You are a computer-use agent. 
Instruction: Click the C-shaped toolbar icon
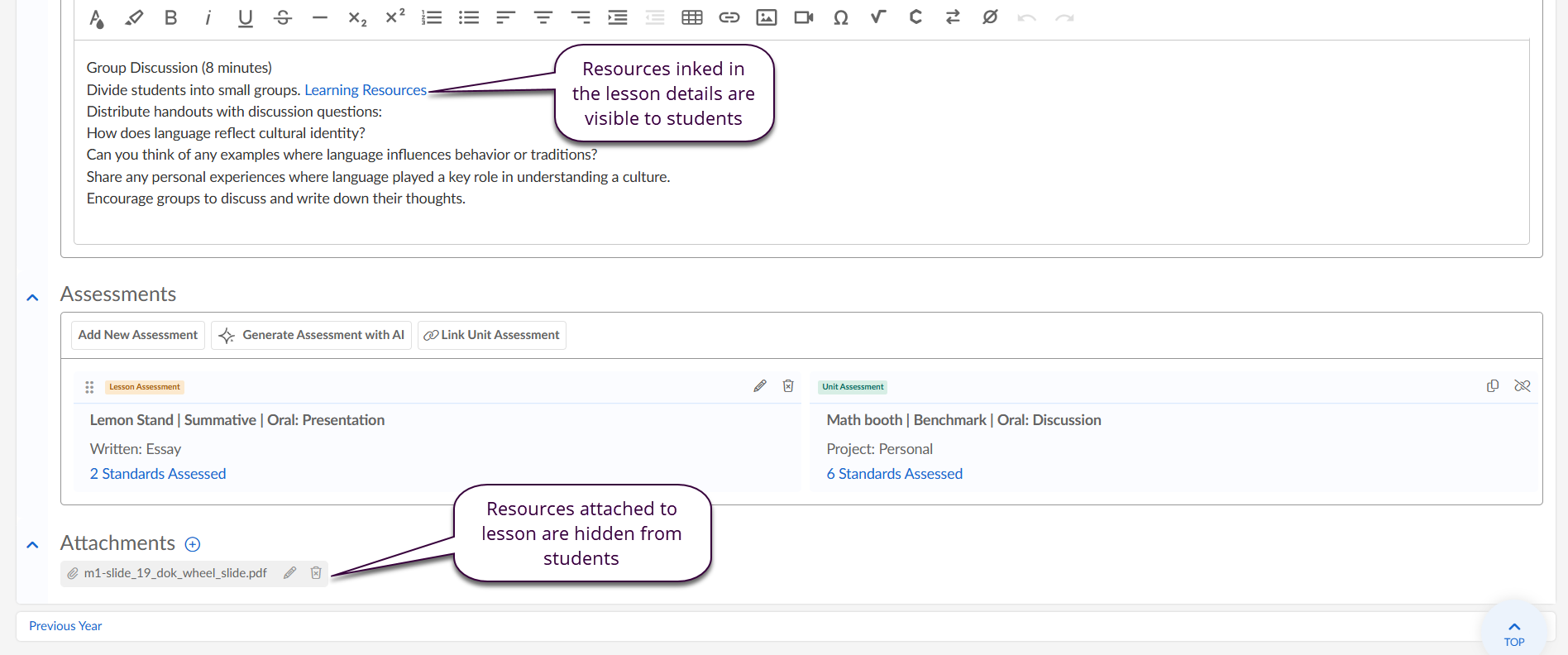point(915,17)
